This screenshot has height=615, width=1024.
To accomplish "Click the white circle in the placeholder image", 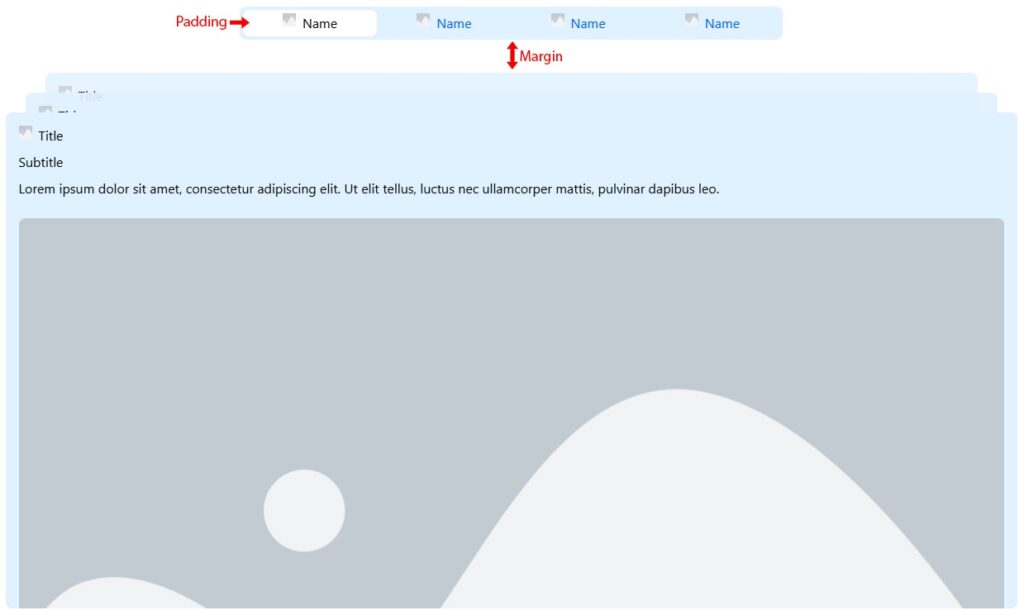I will (304, 510).
